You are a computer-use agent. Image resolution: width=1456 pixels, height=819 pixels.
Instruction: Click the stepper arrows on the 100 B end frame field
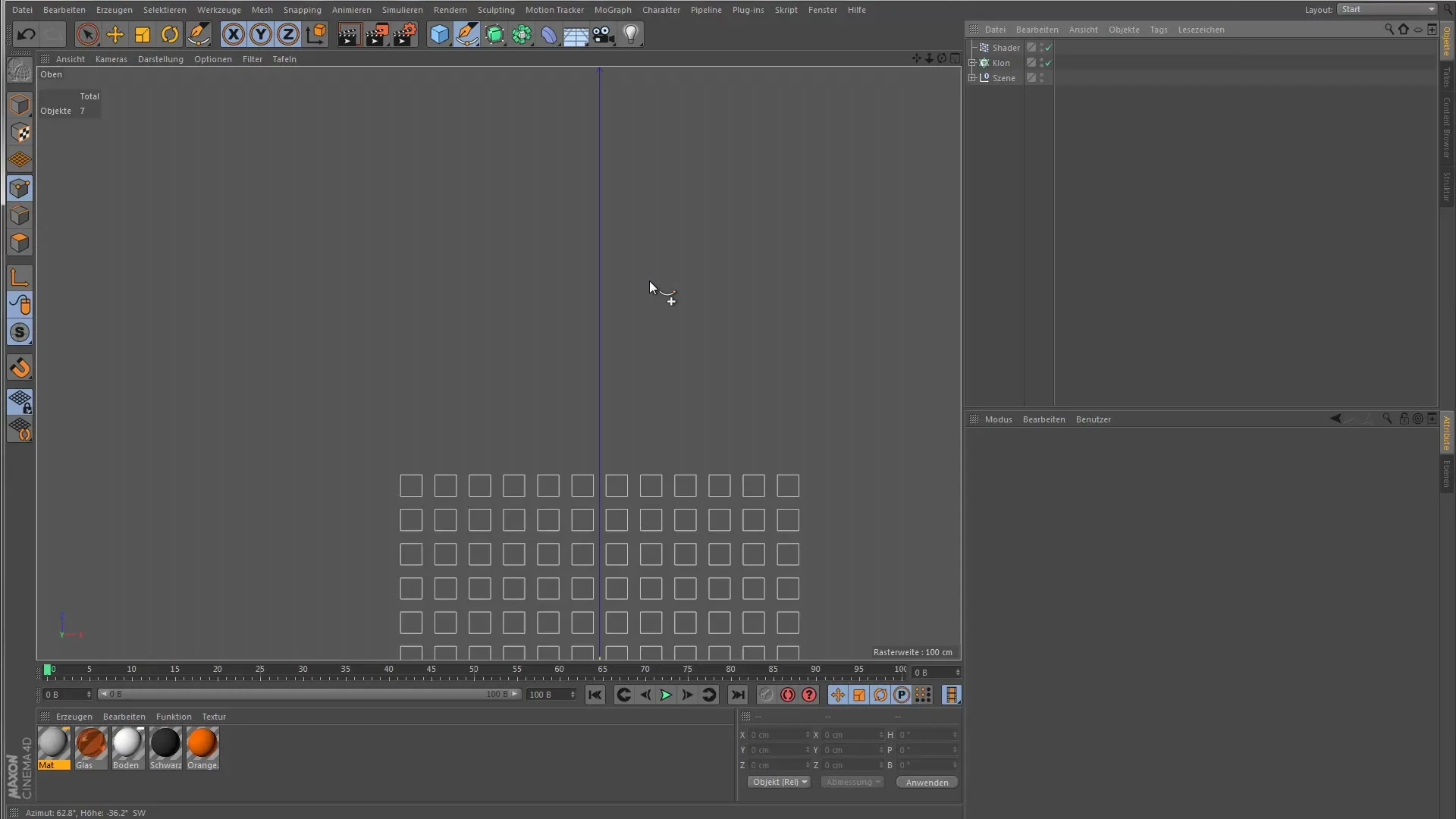573,695
